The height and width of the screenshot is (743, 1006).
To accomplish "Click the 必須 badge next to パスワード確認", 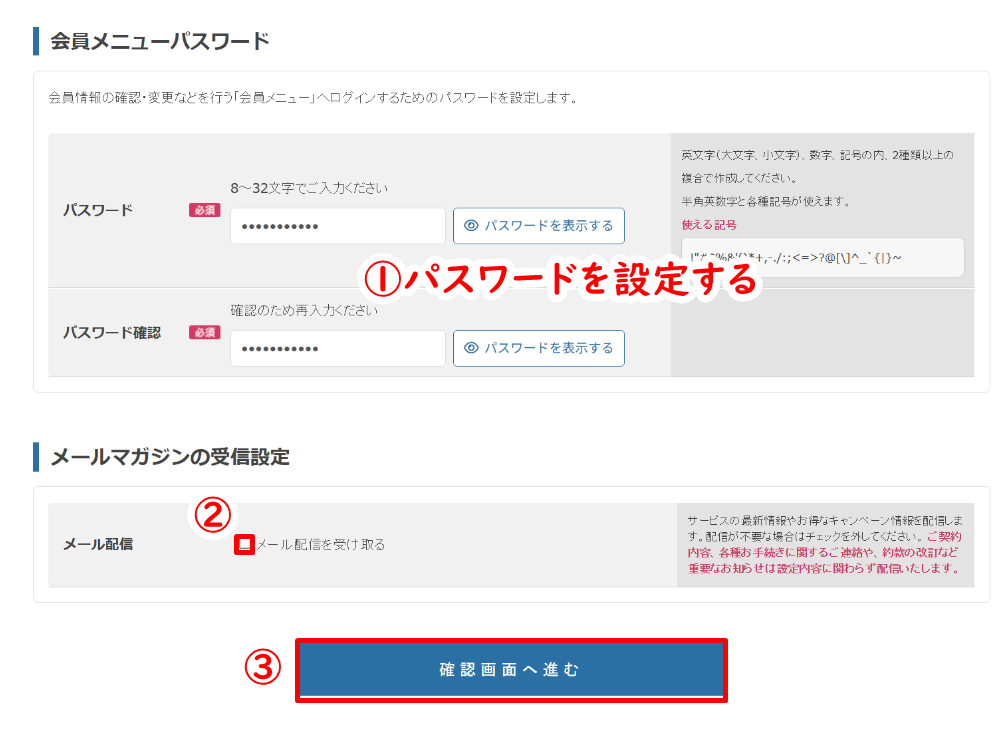I will [x=204, y=332].
